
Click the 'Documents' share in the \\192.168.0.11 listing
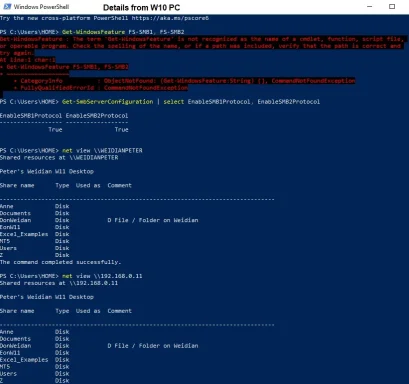click(x=15, y=339)
